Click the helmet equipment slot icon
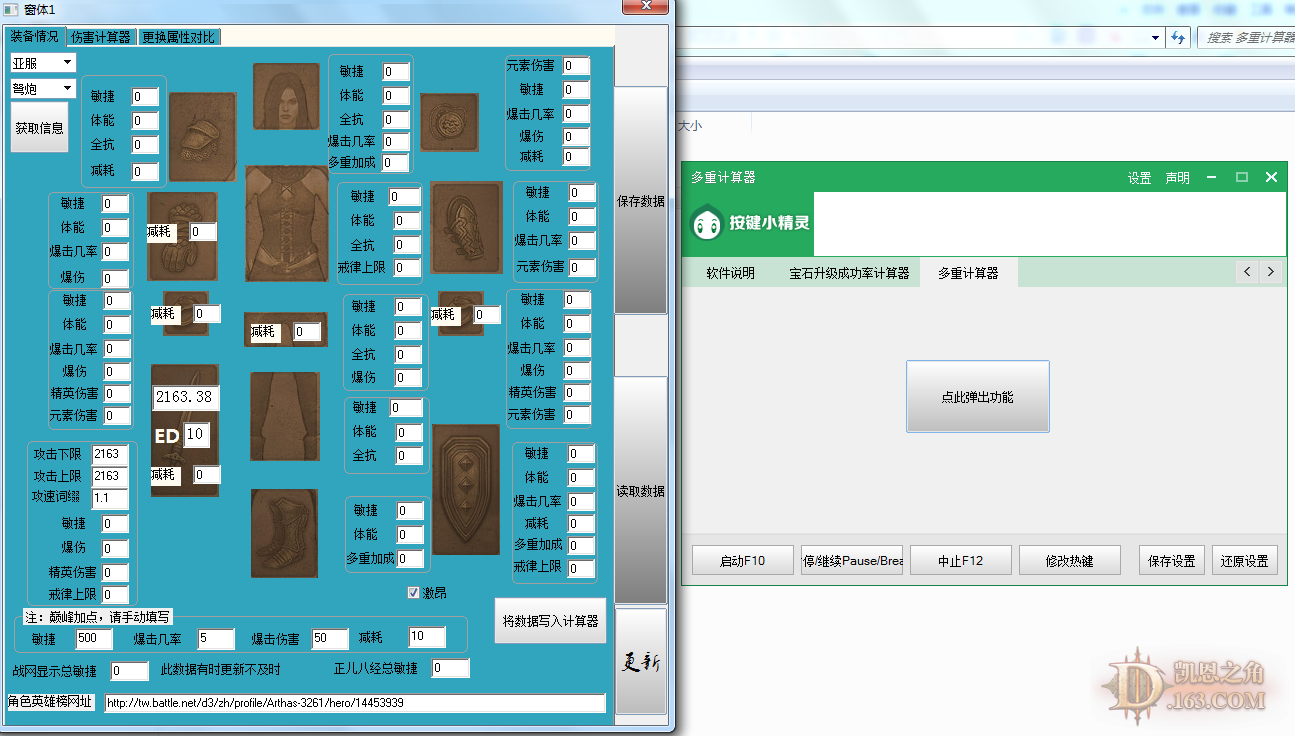Viewport: 1295px width, 736px height. [202, 136]
